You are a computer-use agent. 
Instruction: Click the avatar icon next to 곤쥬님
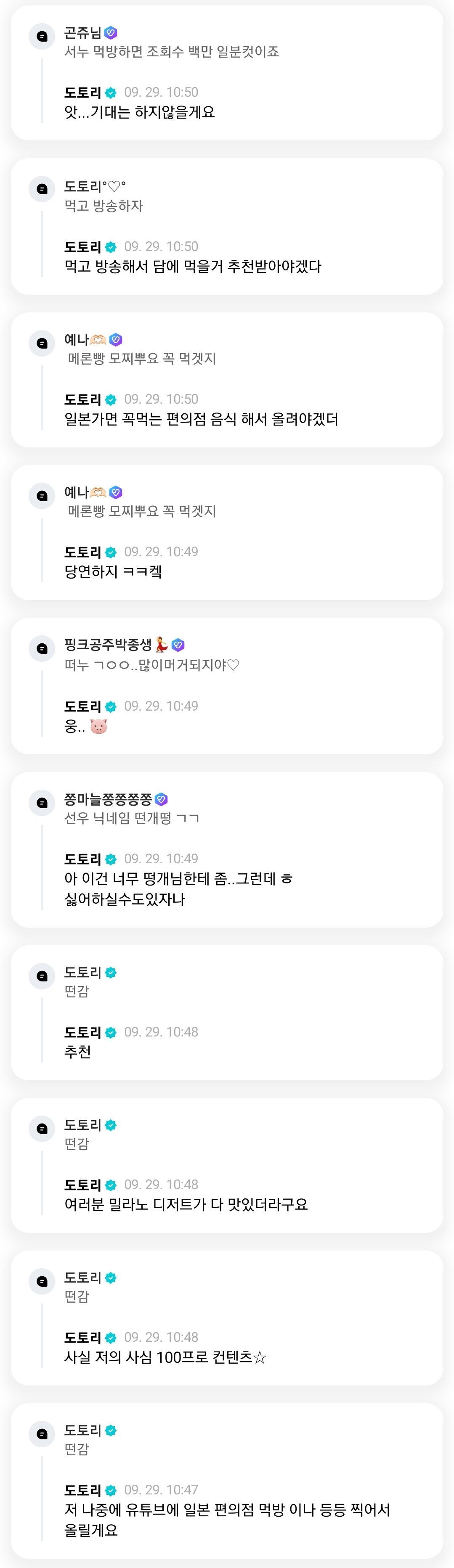(x=42, y=37)
